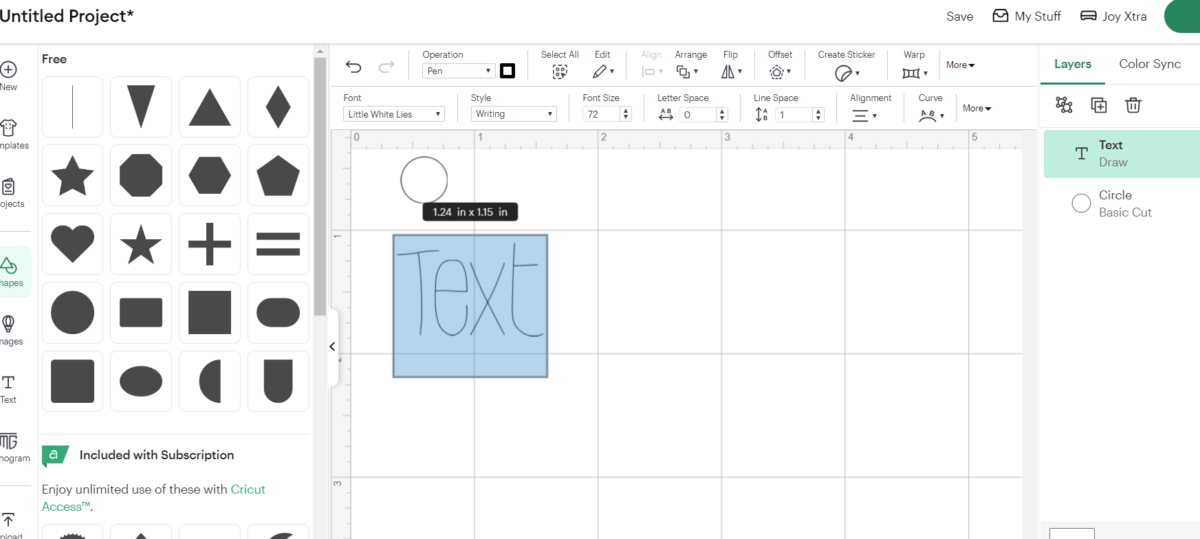Click the Letter Space stepper arrows
This screenshot has height=539, width=1200.
[x=723, y=115]
